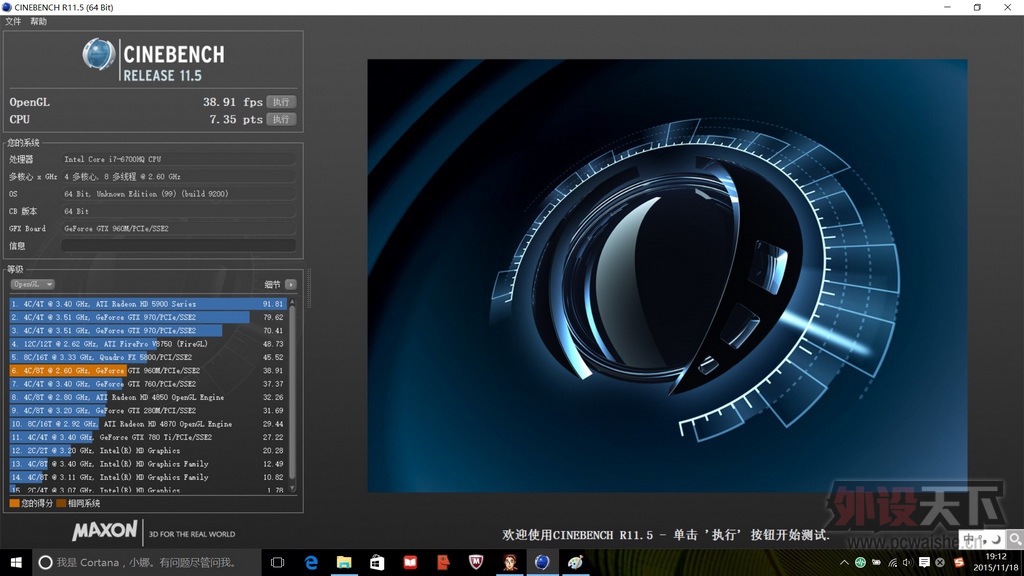
Task: Select ranking row 1 ATI Radeon HD 5900 Series
Action: pyautogui.click(x=148, y=304)
